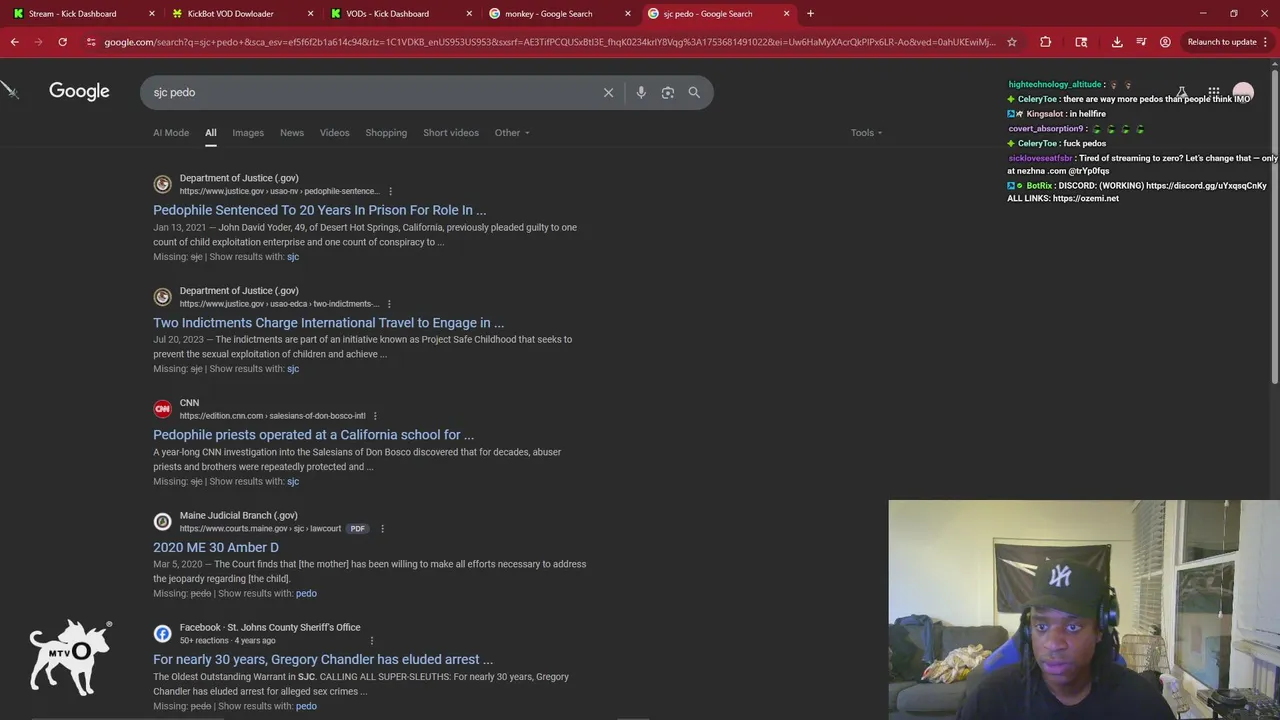Open the Google apps grid
The width and height of the screenshot is (1280, 720).
1213,92
